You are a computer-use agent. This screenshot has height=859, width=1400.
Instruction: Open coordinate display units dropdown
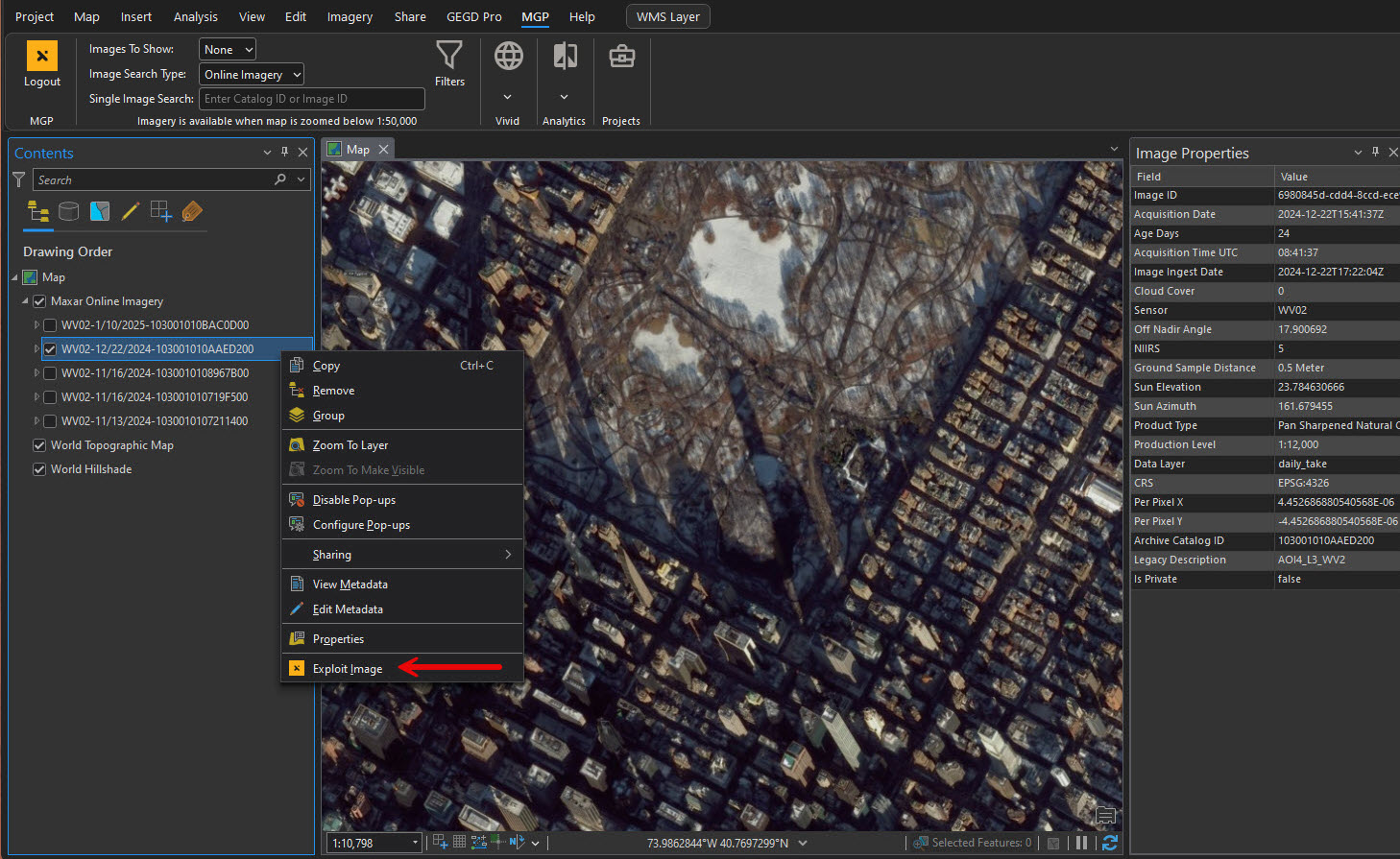(803, 843)
